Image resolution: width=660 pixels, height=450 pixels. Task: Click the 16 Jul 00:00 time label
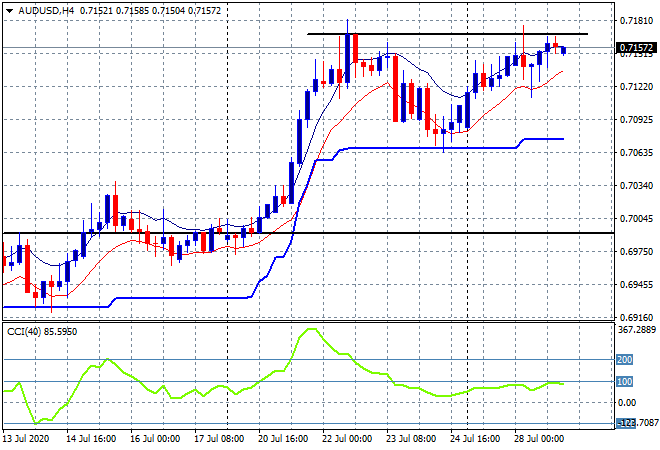[155, 439]
